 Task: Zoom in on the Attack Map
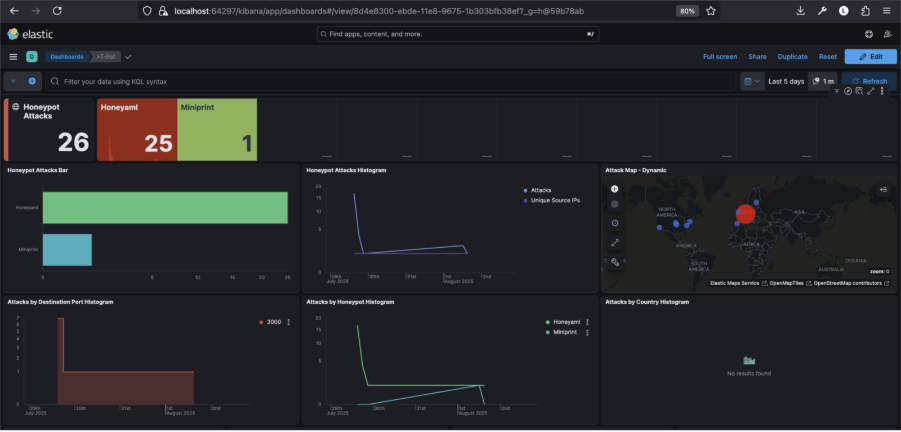coord(614,189)
